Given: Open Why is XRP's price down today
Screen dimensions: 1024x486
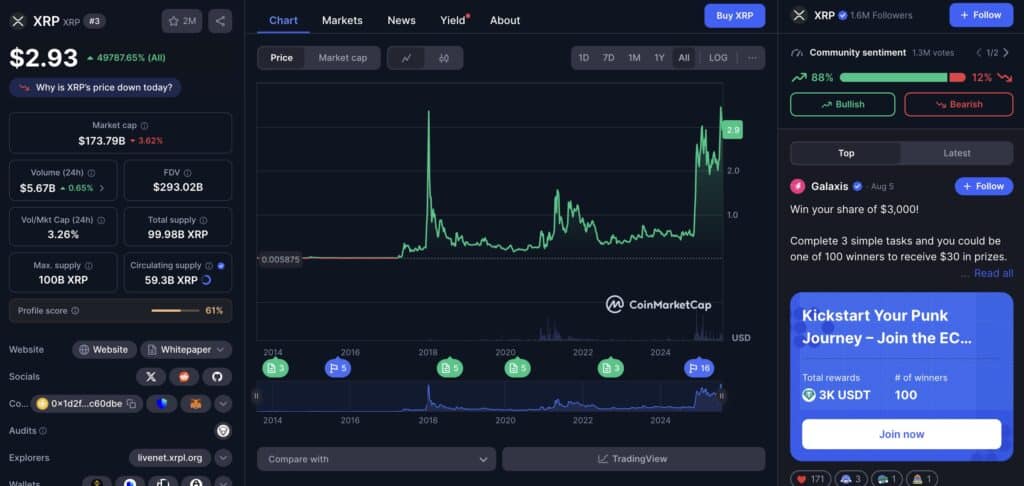Looking at the screenshot, I should [95, 88].
